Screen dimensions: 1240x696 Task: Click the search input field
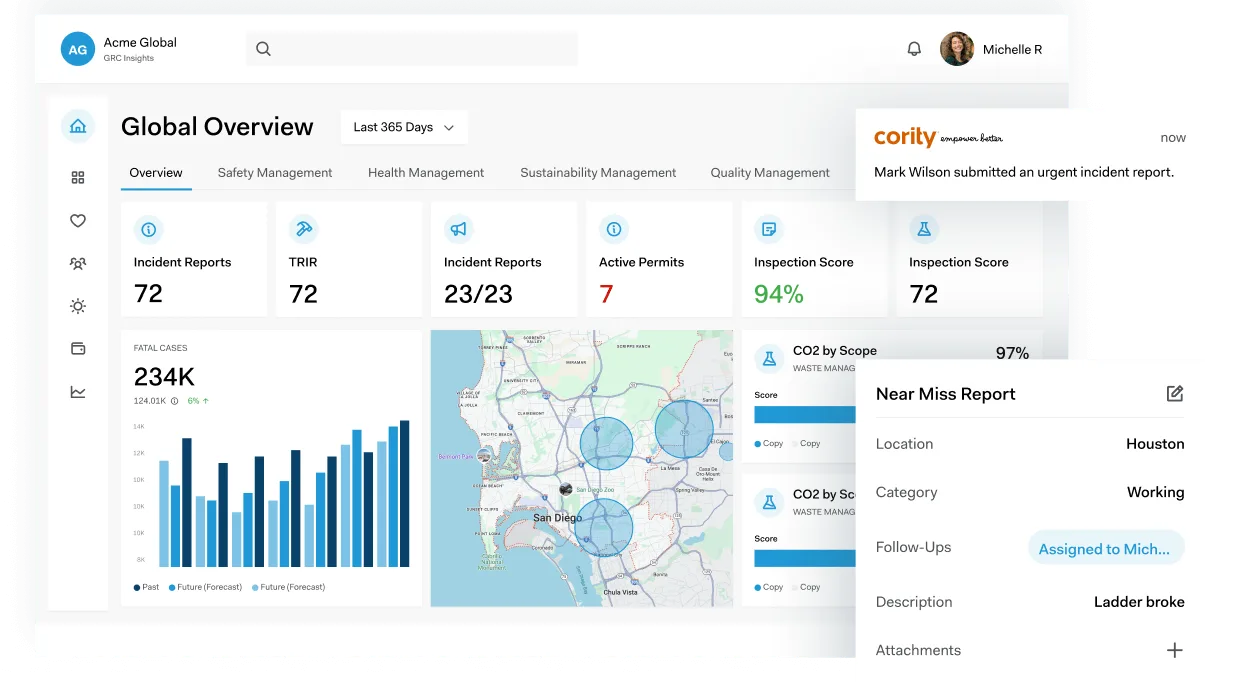[412, 49]
